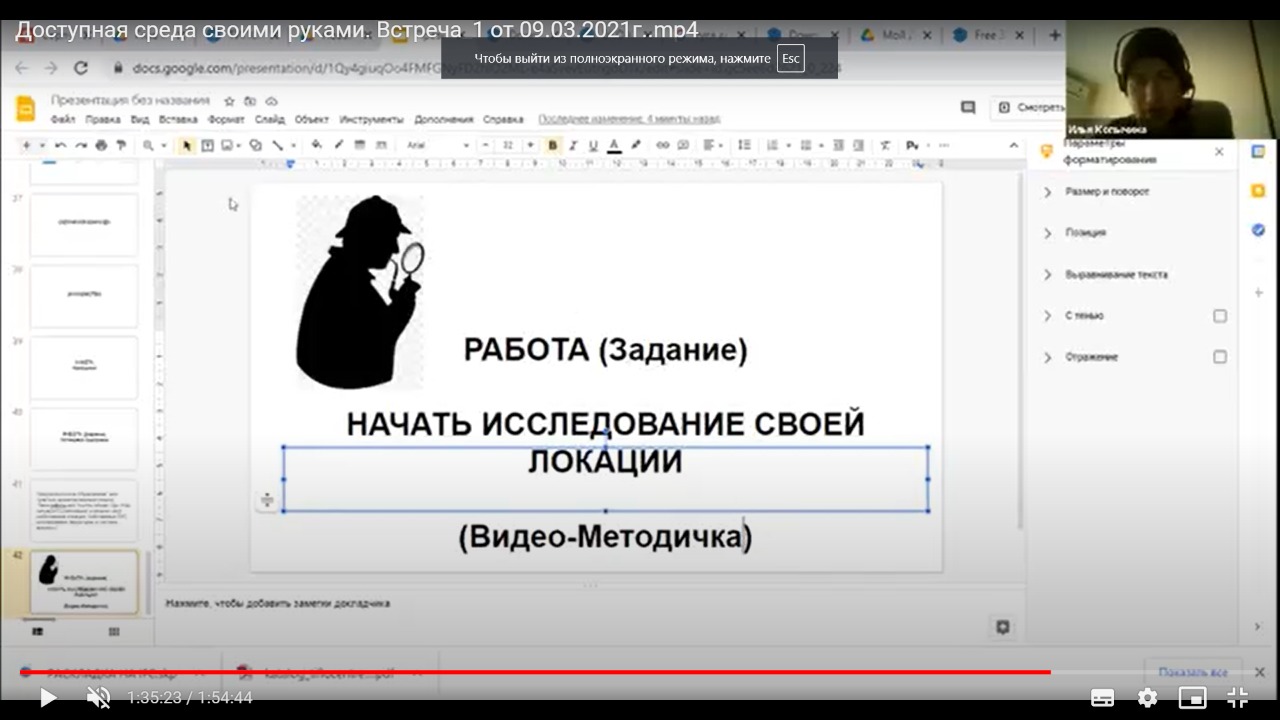The width and height of the screenshot is (1280, 720).
Task: Clear formatting icon
Action: [x=885, y=145]
